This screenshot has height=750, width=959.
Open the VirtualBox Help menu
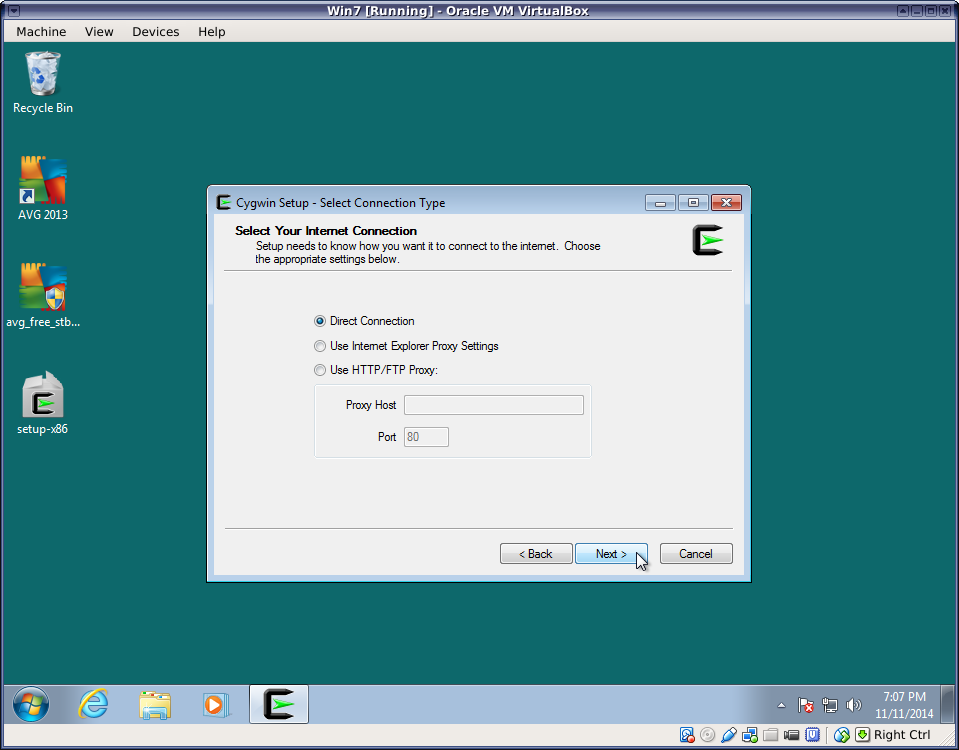tap(212, 32)
